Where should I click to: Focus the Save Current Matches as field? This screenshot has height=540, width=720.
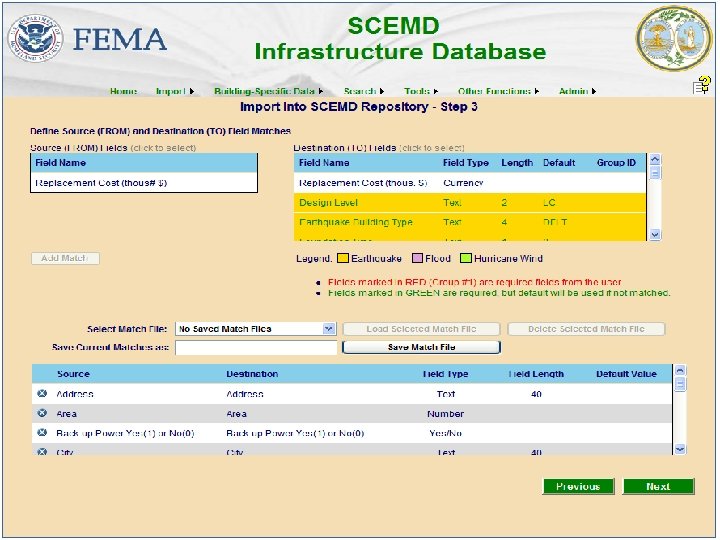coord(256,347)
